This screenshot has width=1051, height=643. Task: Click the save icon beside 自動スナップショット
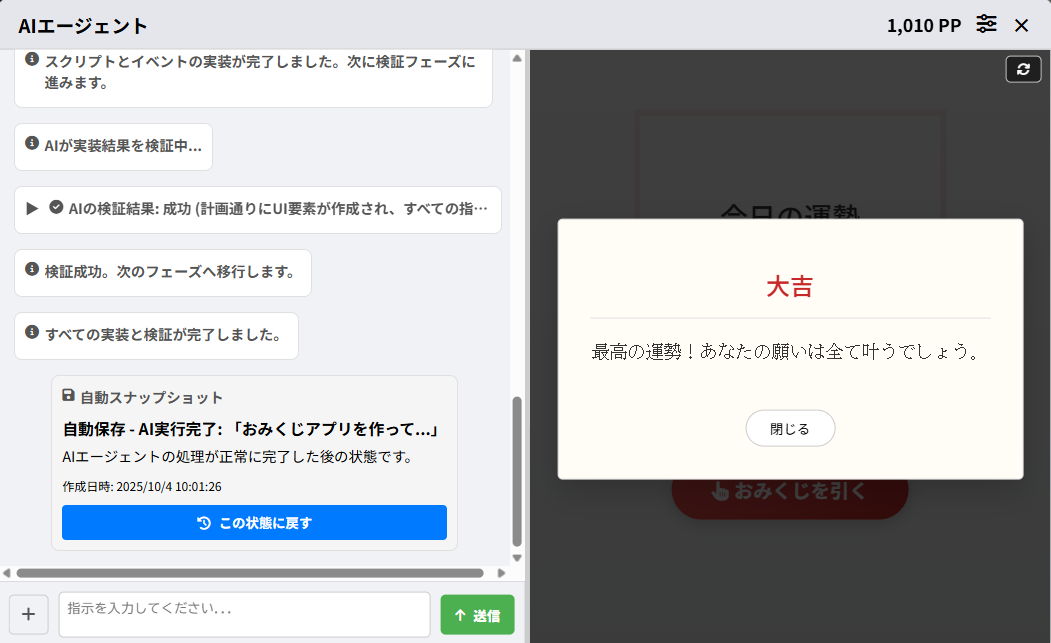click(x=68, y=396)
